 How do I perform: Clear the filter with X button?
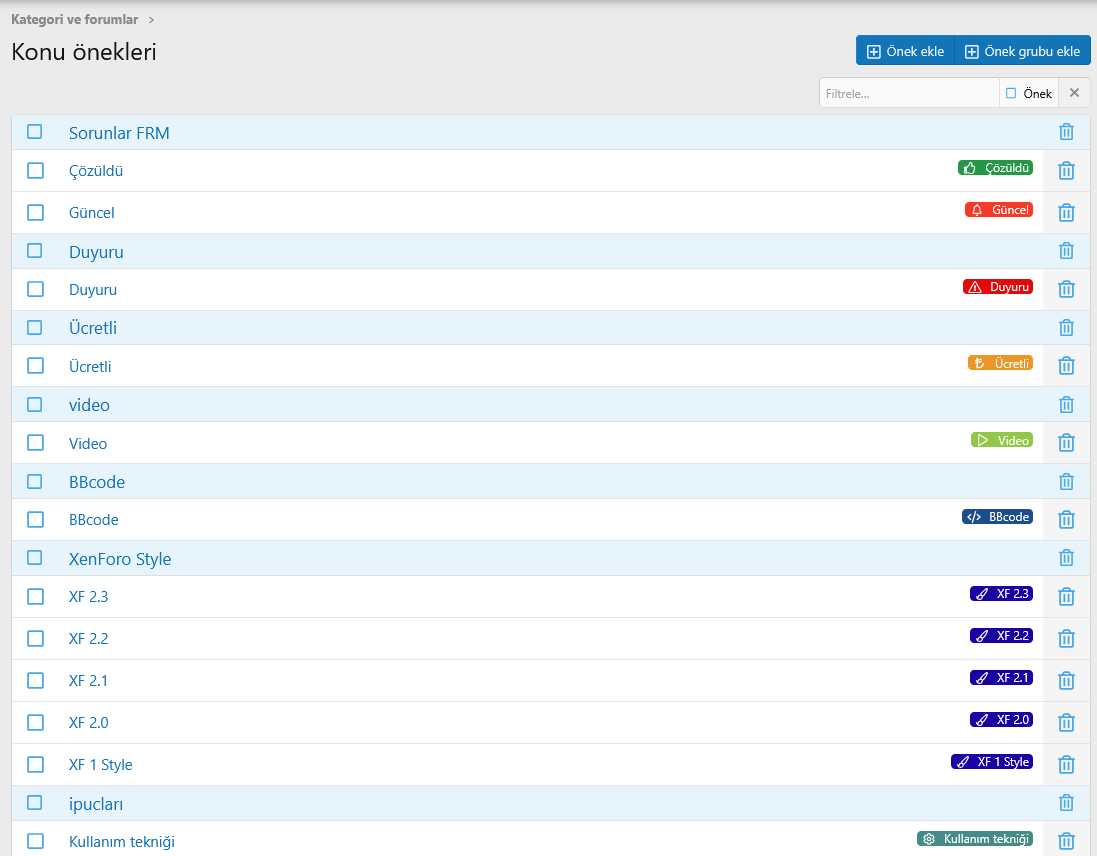1074,93
